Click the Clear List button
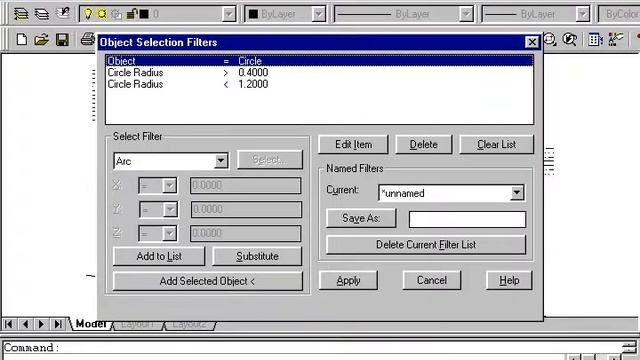This screenshot has height=360, width=640. click(496, 144)
